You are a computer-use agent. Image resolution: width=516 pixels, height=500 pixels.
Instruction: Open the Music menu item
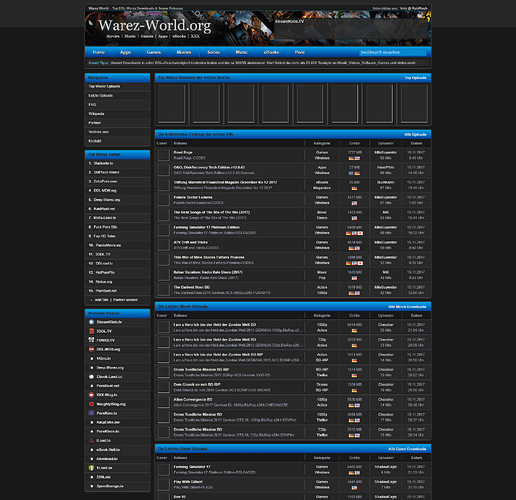(x=242, y=52)
